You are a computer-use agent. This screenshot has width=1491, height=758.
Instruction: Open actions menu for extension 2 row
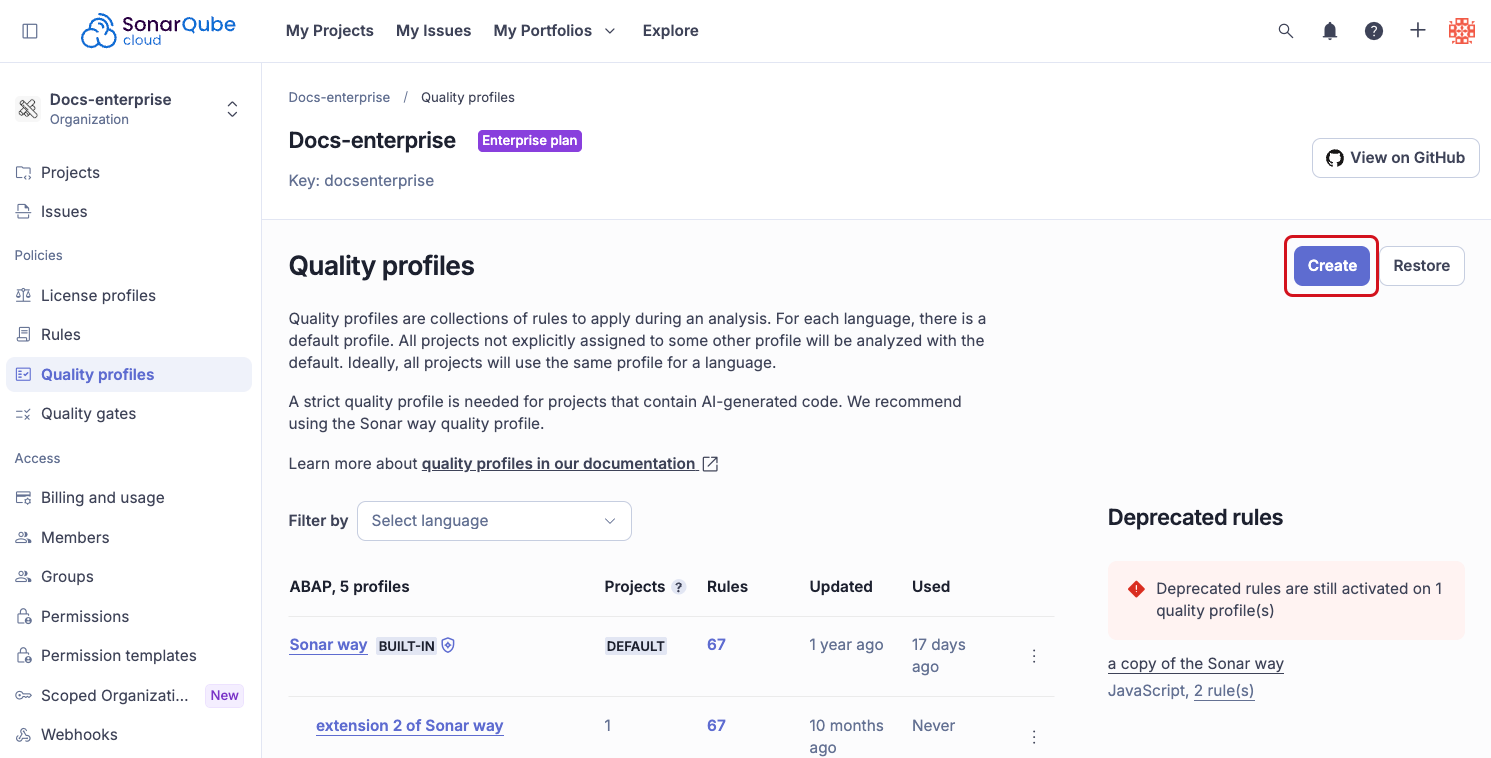point(1034,737)
